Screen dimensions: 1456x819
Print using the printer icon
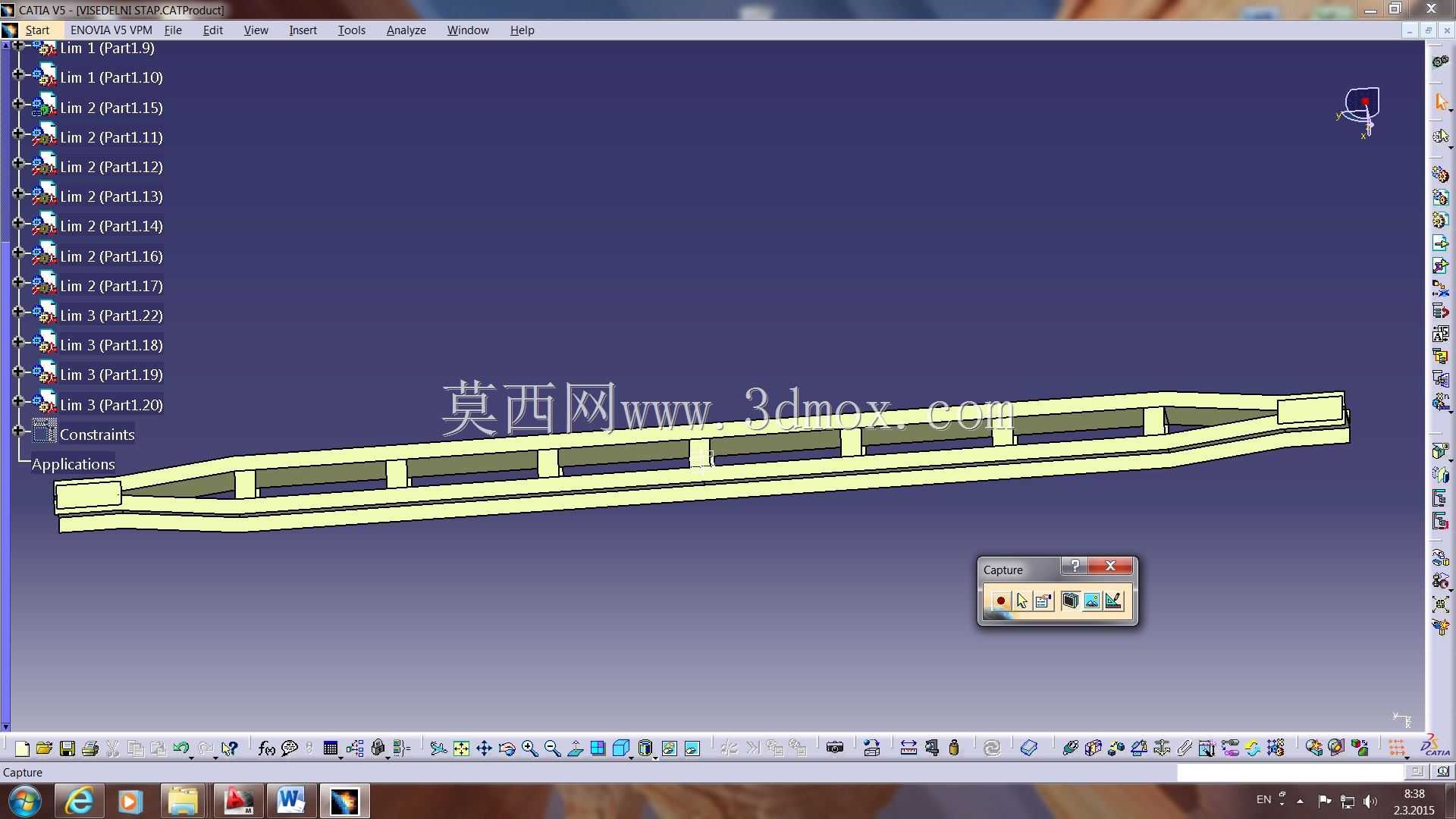pyautogui.click(x=90, y=749)
